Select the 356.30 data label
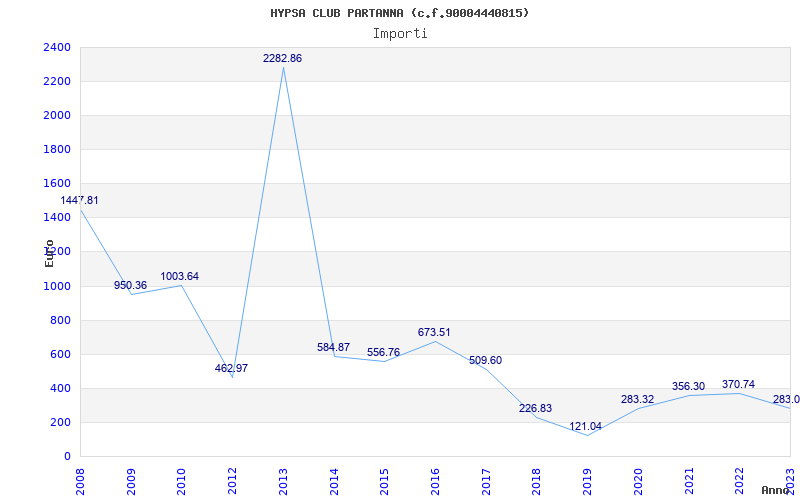Screen dimensions: 800x500 (x=688, y=387)
